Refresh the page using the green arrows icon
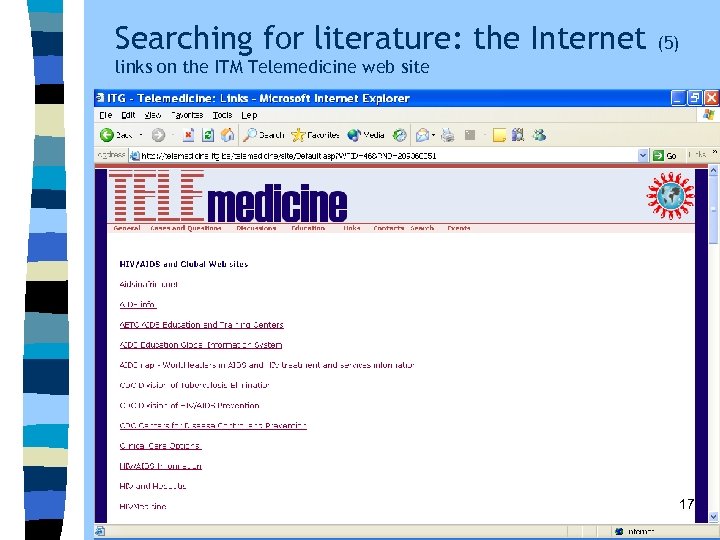Screen dimensions: 720x540 click(x=208, y=135)
